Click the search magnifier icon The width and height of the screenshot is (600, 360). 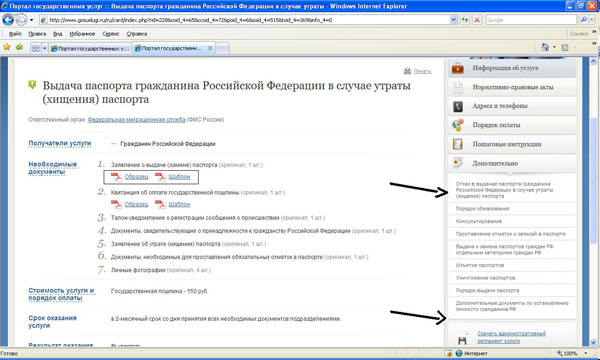(x=583, y=20)
